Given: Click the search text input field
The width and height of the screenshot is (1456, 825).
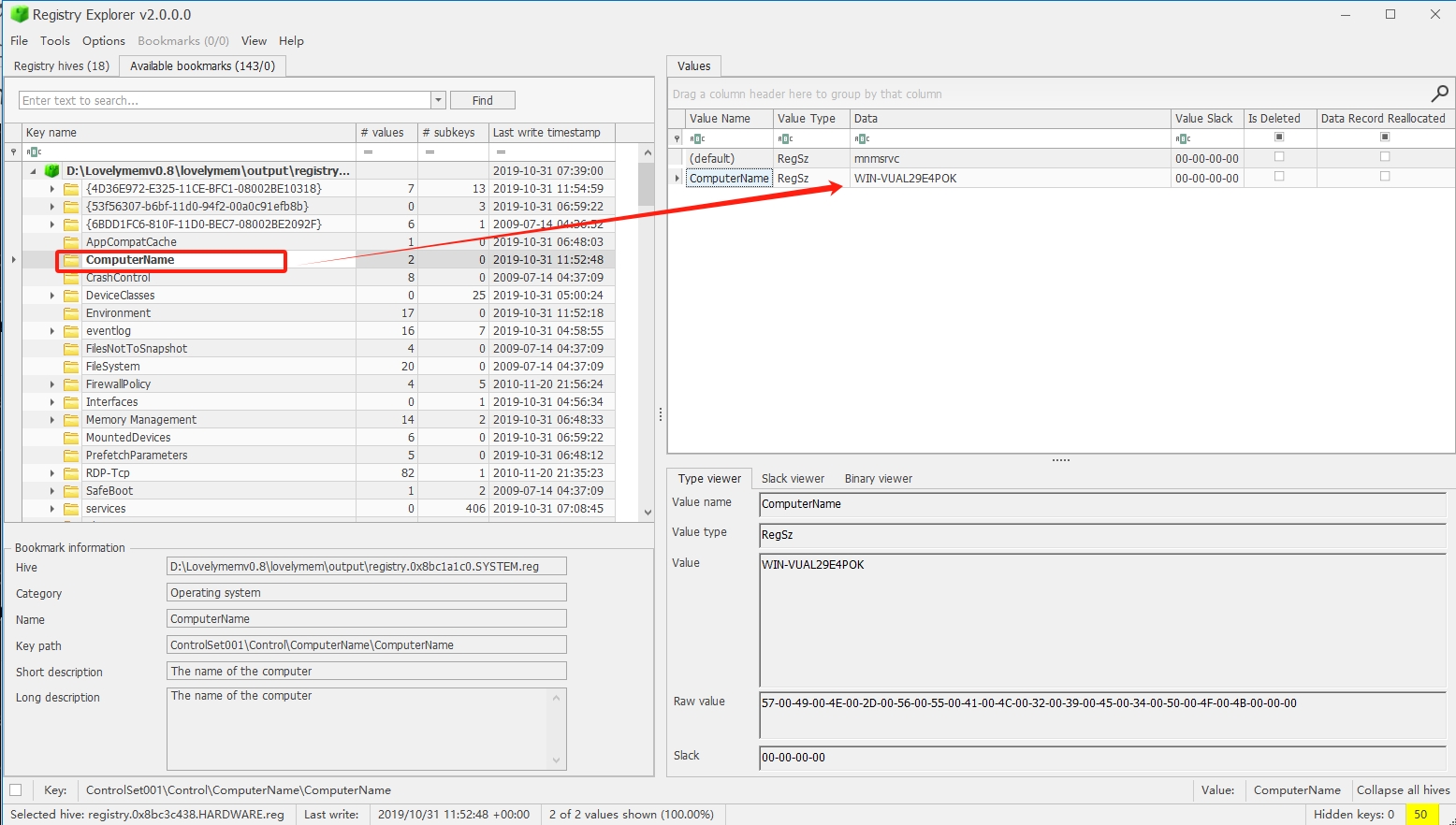Looking at the screenshot, I should point(225,100).
